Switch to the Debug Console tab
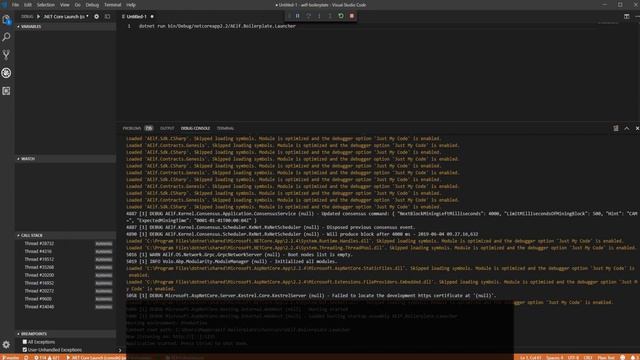 (x=196, y=128)
